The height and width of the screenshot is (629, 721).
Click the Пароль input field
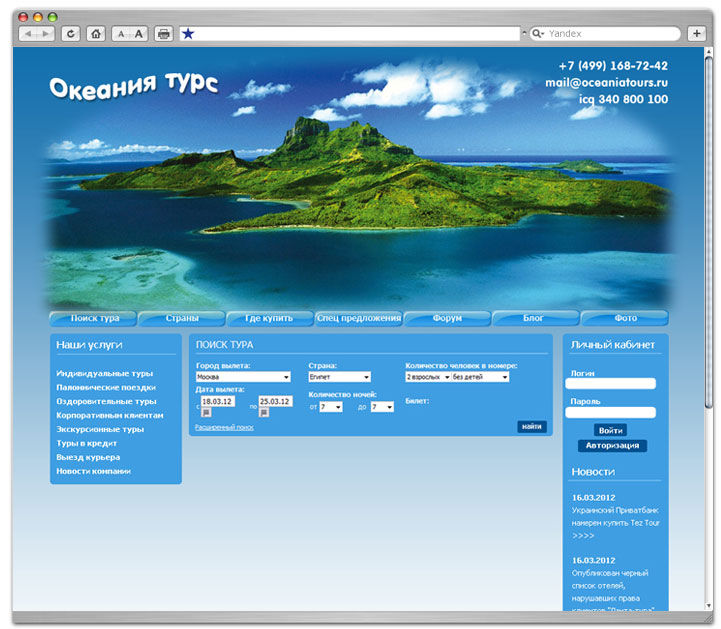(x=610, y=412)
